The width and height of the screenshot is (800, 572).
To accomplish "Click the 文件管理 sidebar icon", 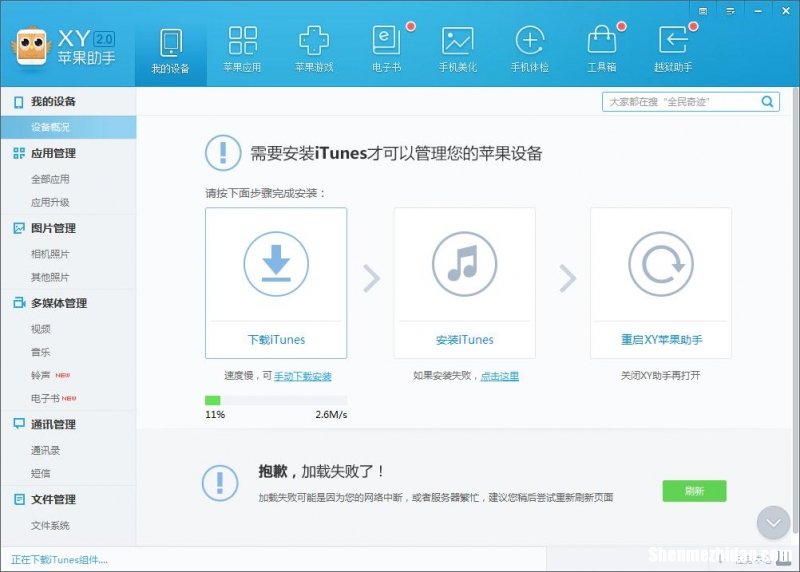I will [19, 499].
